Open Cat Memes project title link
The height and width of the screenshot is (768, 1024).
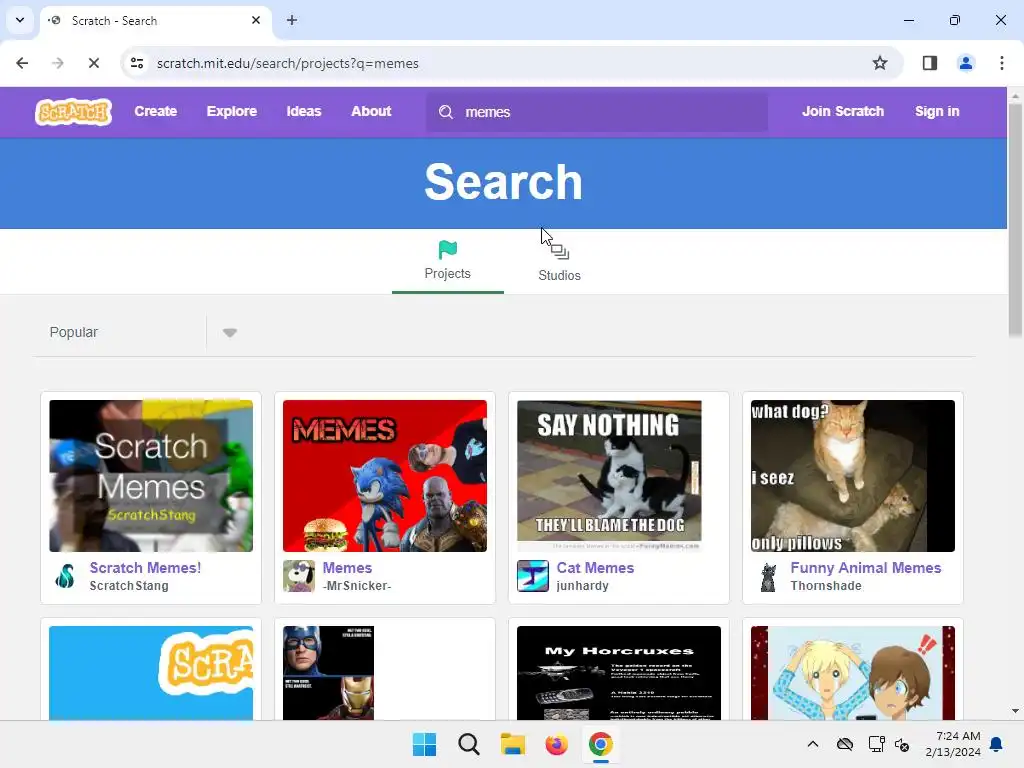(x=595, y=568)
